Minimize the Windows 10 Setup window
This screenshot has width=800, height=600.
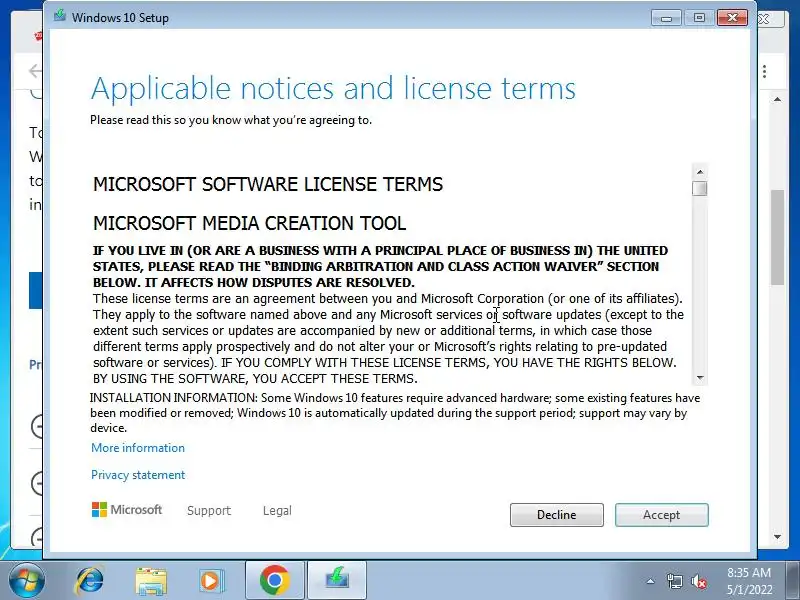click(666, 18)
